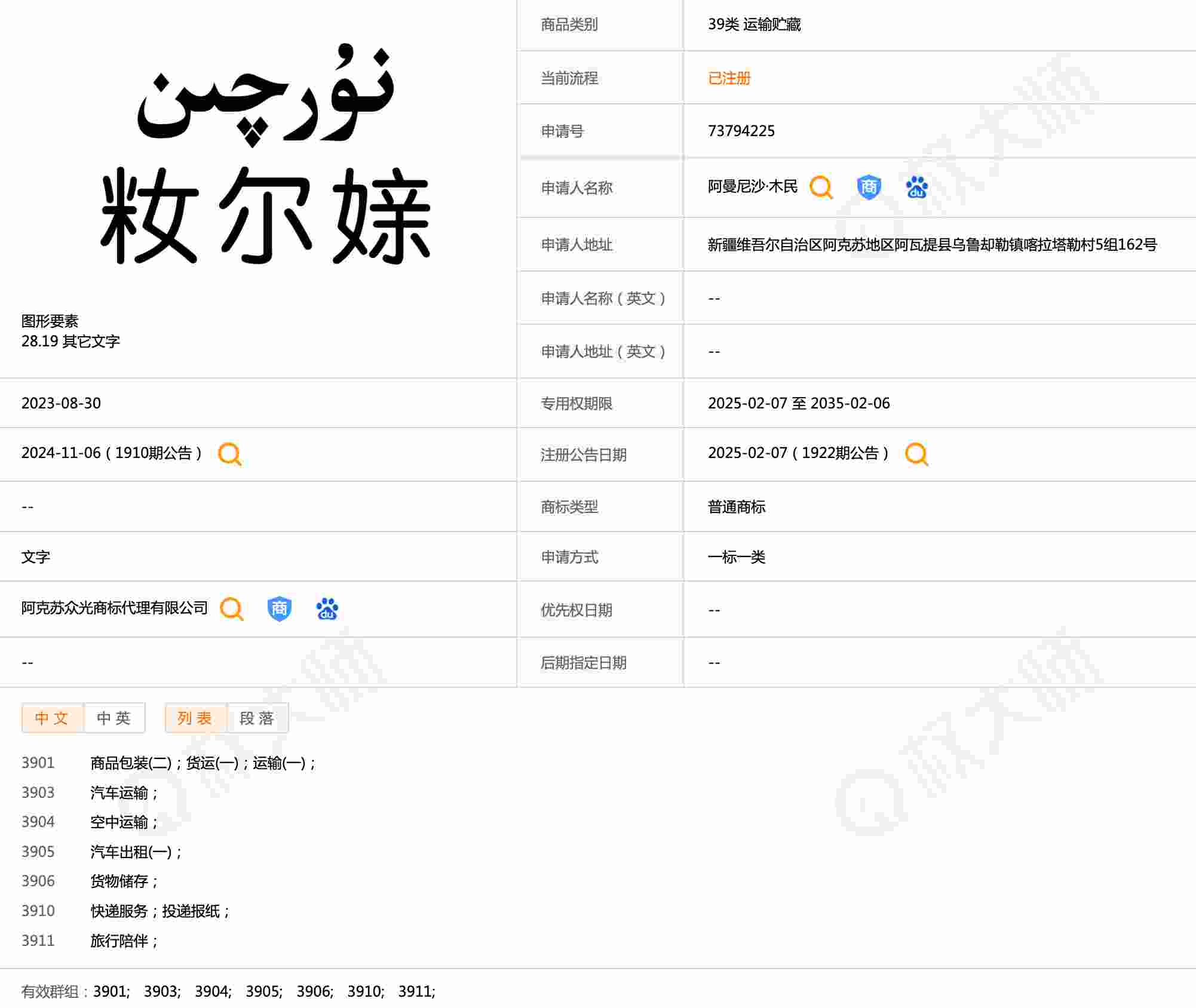Select 段落 paragraph view tab
Viewport: 1196px width, 1008px height.
point(257,718)
